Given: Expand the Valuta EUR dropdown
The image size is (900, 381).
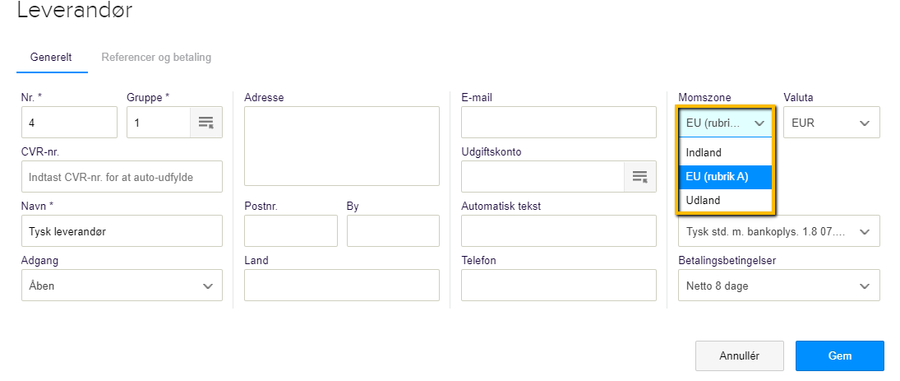Looking at the screenshot, I should tap(831, 122).
